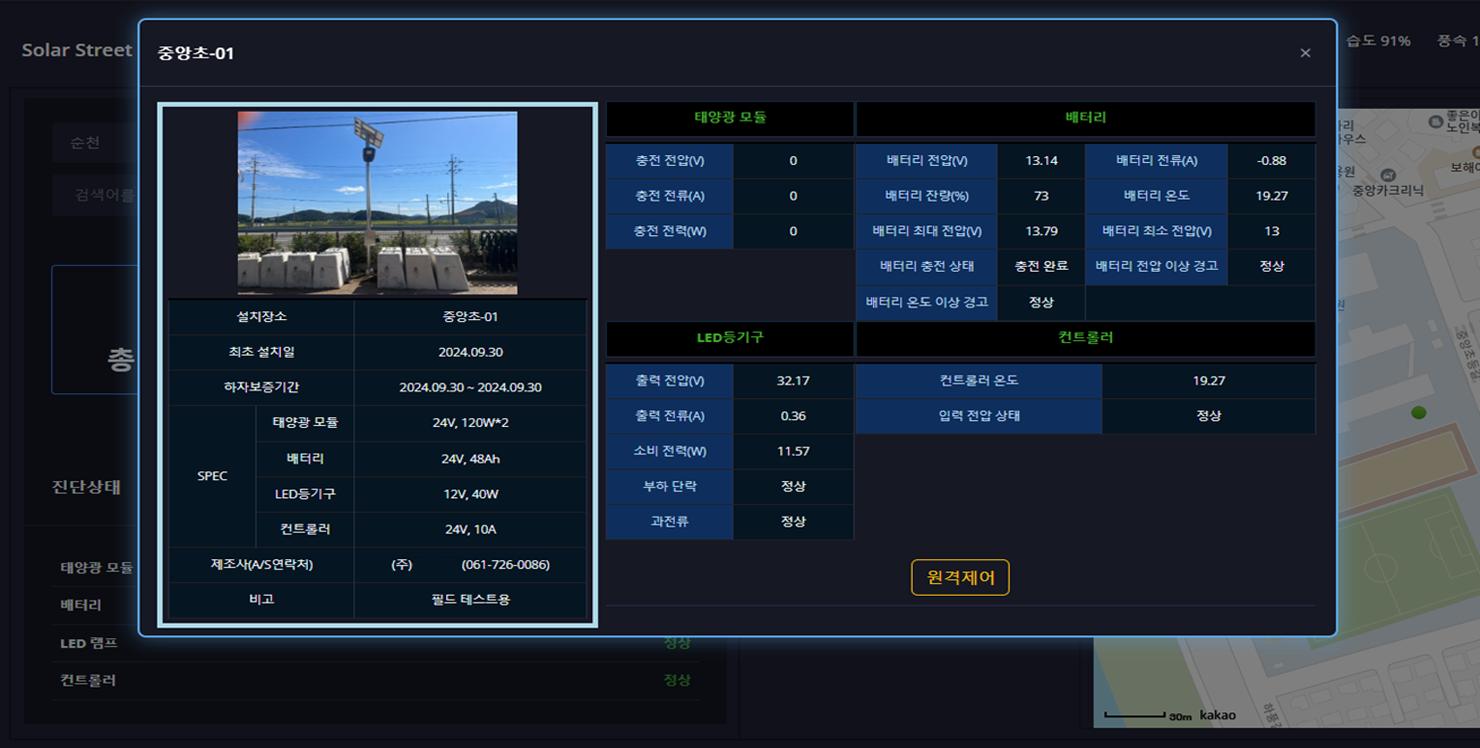Click the 검색어 search input field

click(100, 195)
